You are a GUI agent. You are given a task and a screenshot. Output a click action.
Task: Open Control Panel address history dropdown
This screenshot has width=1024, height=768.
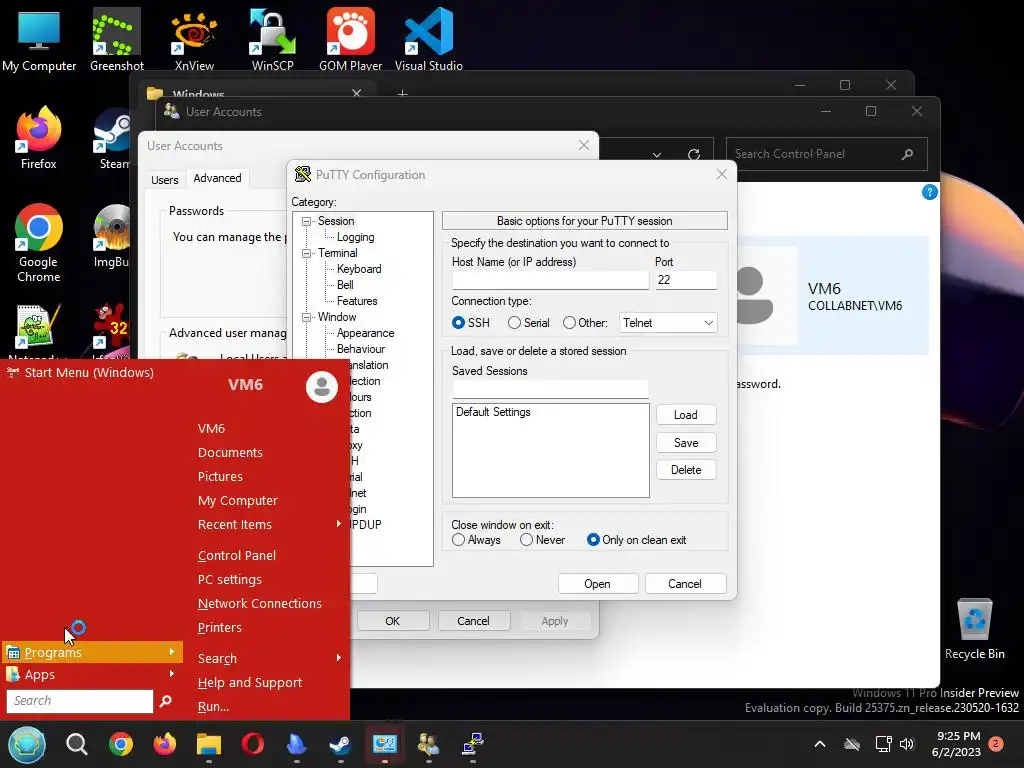(x=656, y=155)
